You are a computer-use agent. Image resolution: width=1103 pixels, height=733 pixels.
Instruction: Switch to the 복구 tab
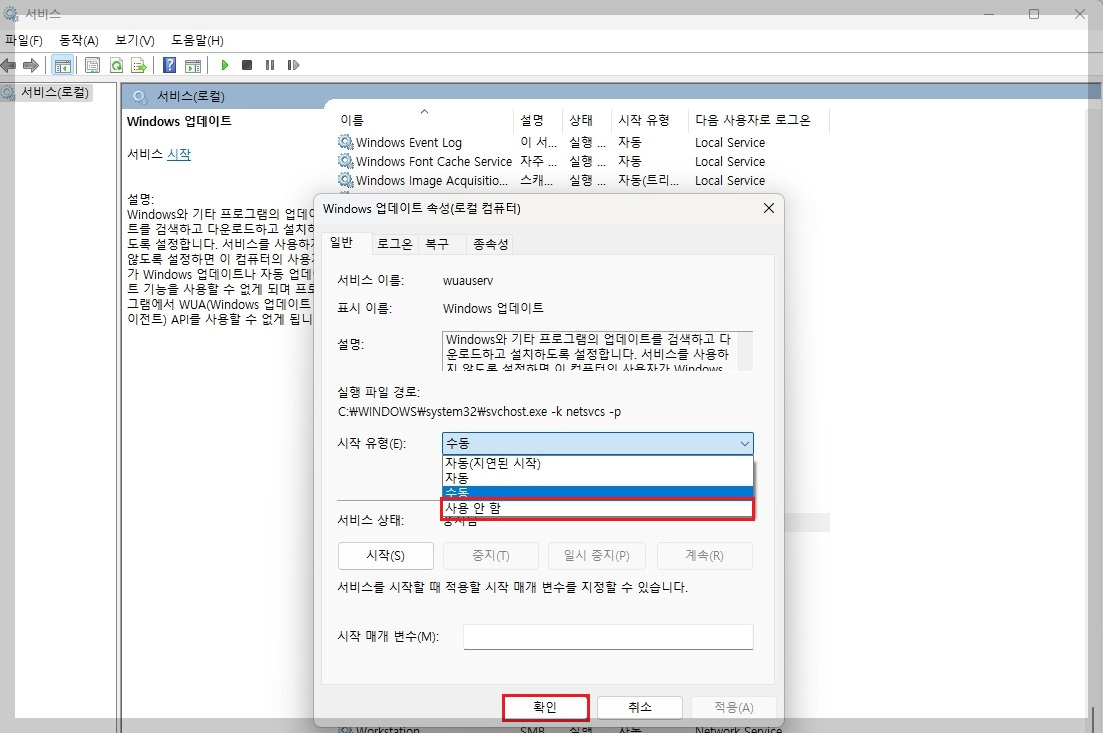tap(437, 244)
